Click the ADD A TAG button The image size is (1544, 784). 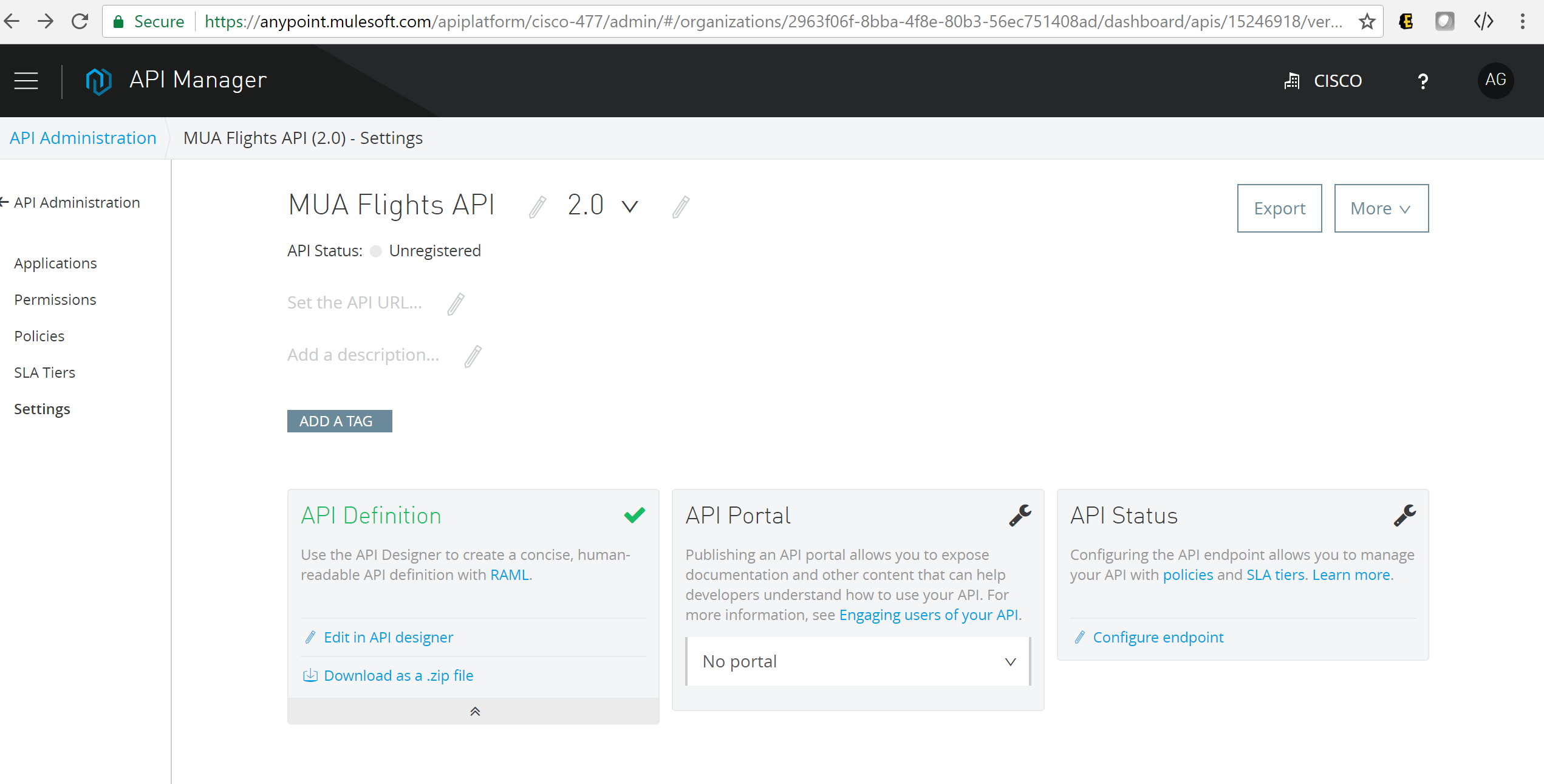tap(339, 421)
